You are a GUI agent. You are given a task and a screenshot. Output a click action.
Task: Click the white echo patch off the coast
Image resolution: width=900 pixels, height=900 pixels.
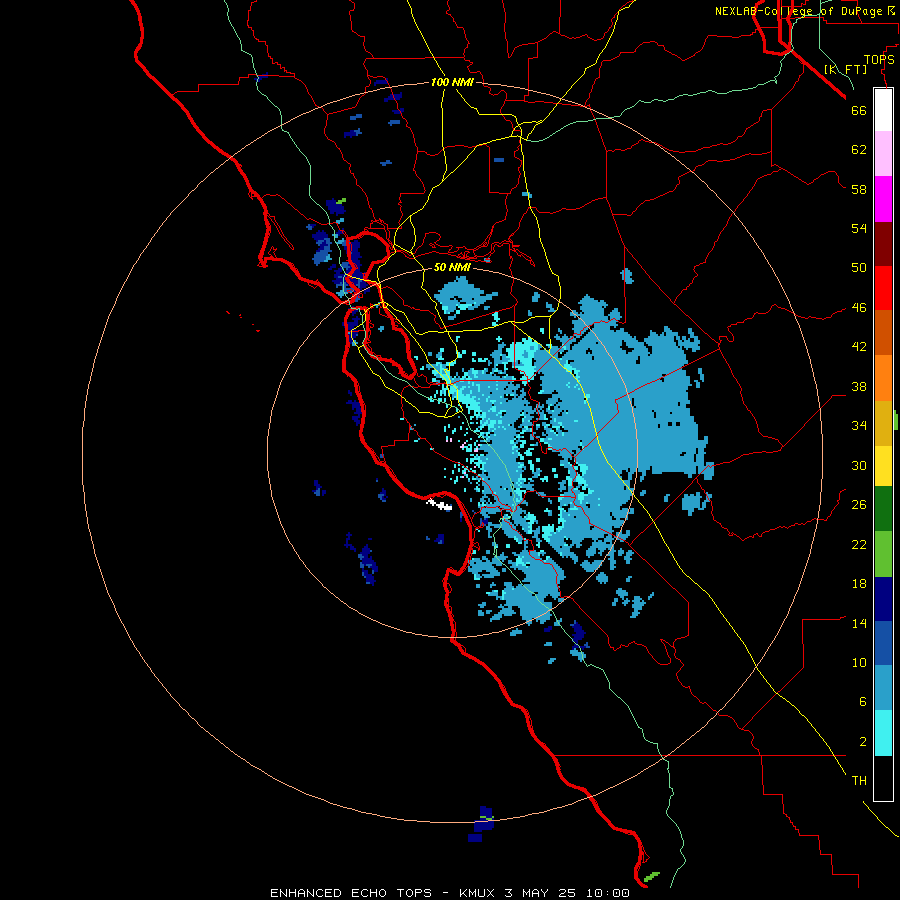(440, 505)
